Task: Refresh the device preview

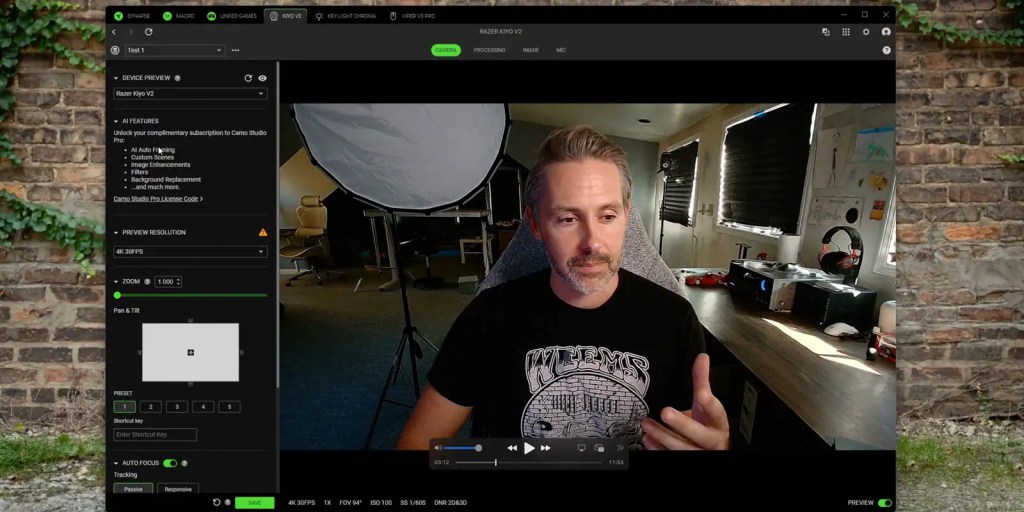Action: pyautogui.click(x=248, y=78)
